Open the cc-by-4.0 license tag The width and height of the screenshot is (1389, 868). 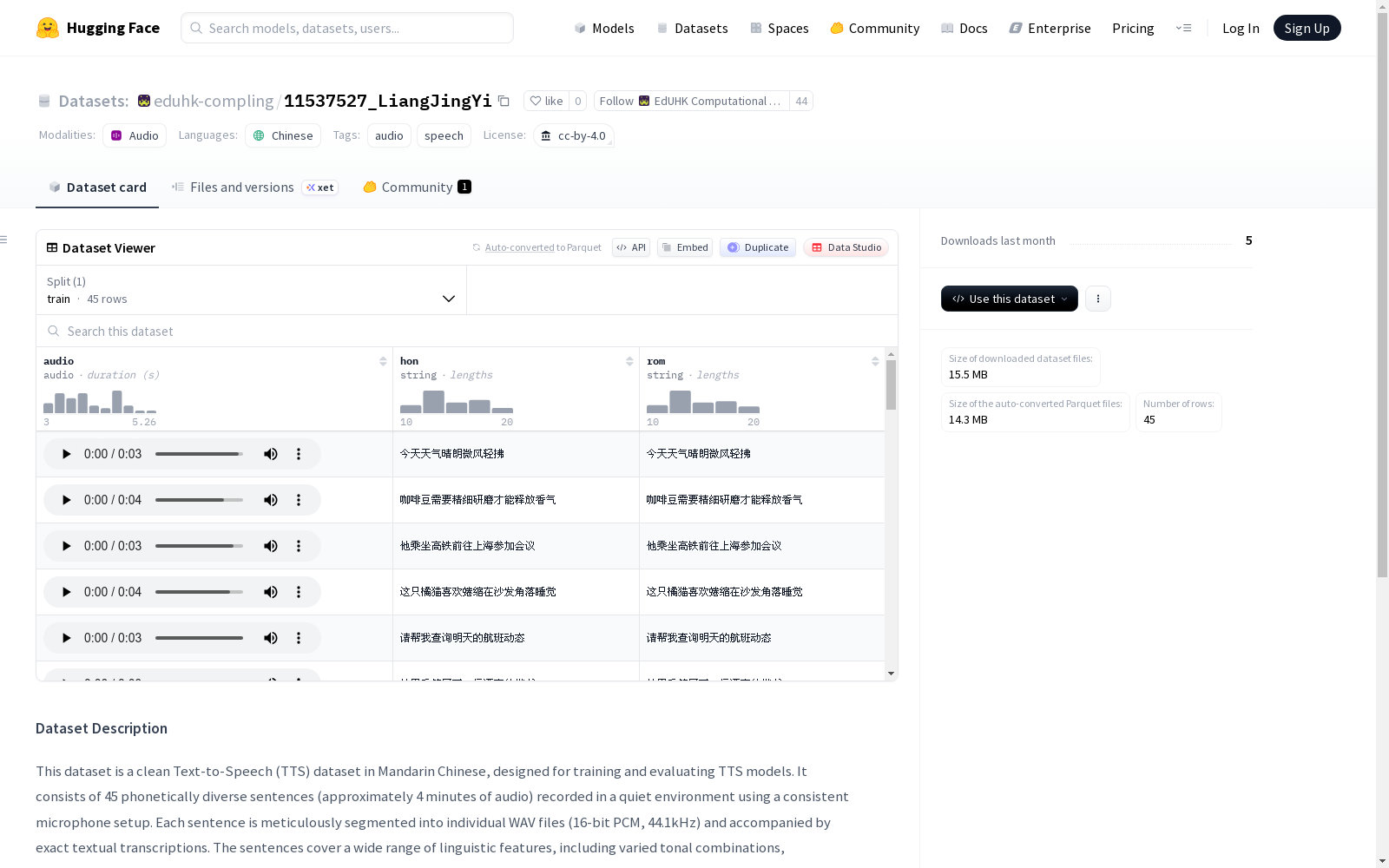click(x=574, y=135)
